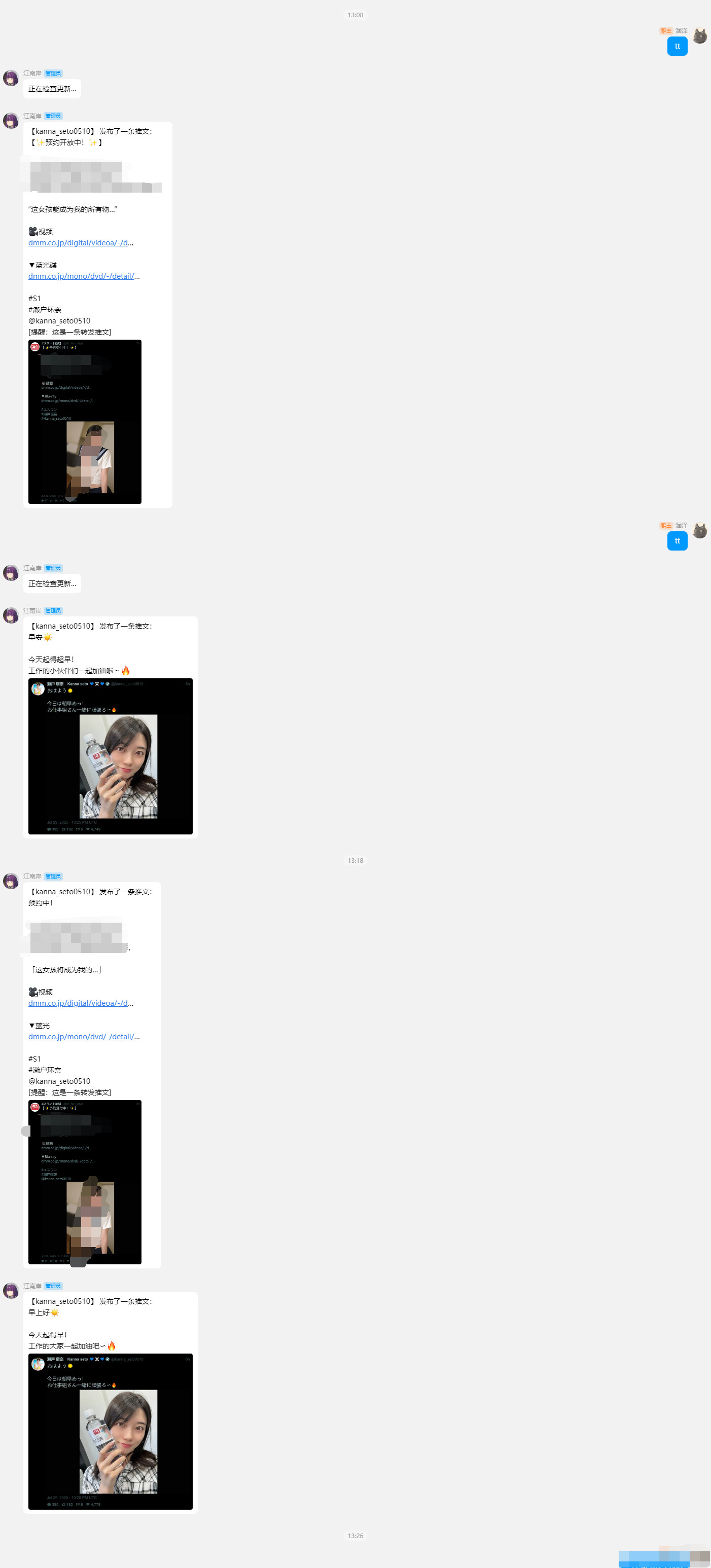Click the 管理员 badge above the 早上好 message
This screenshot has width=711, height=1568.
point(53,1286)
